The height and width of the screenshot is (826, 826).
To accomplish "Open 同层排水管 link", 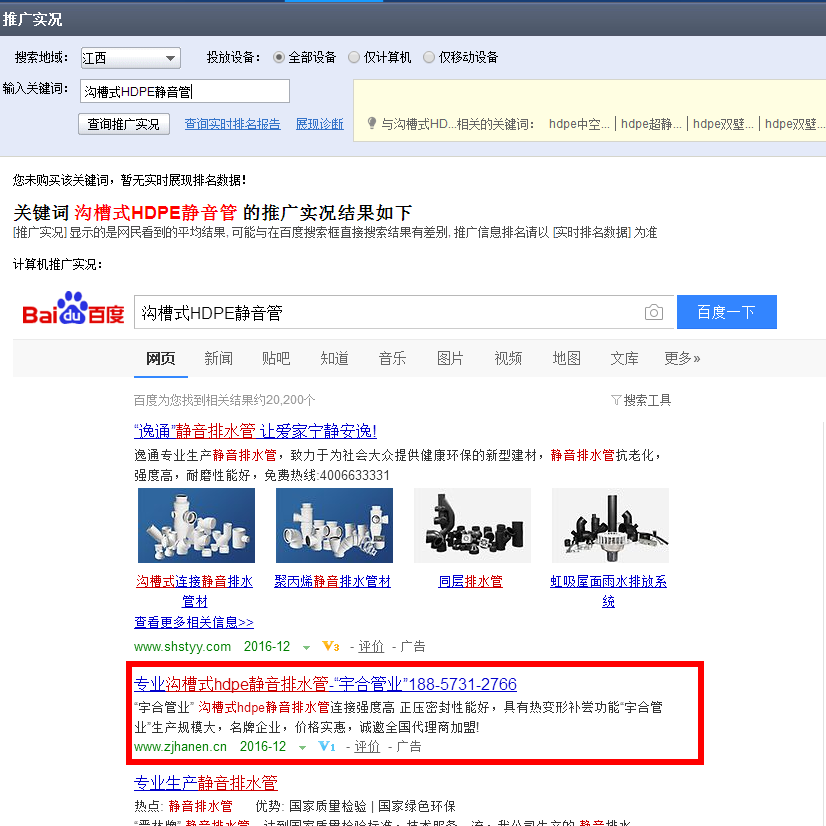I will (x=470, y=582).
